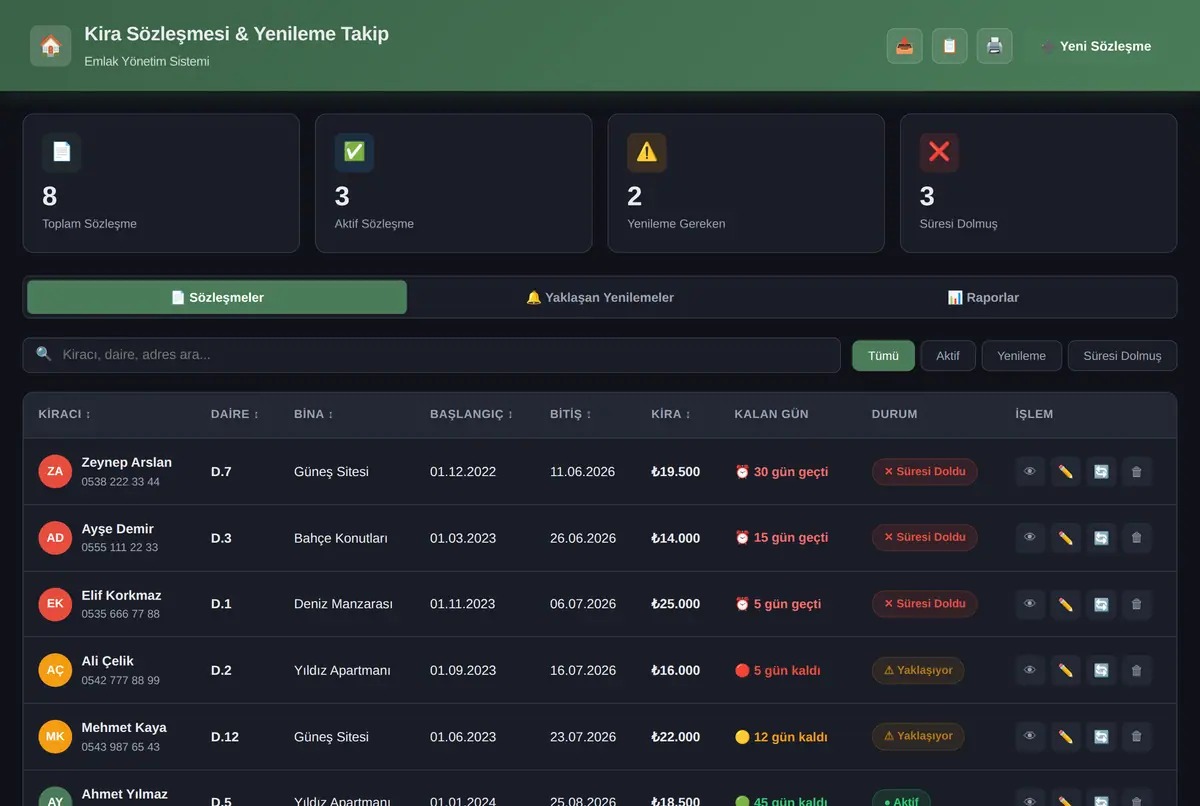
Task: Renew Ayşe Demir's contract via refresh icon
Action: coord(1101,538)
